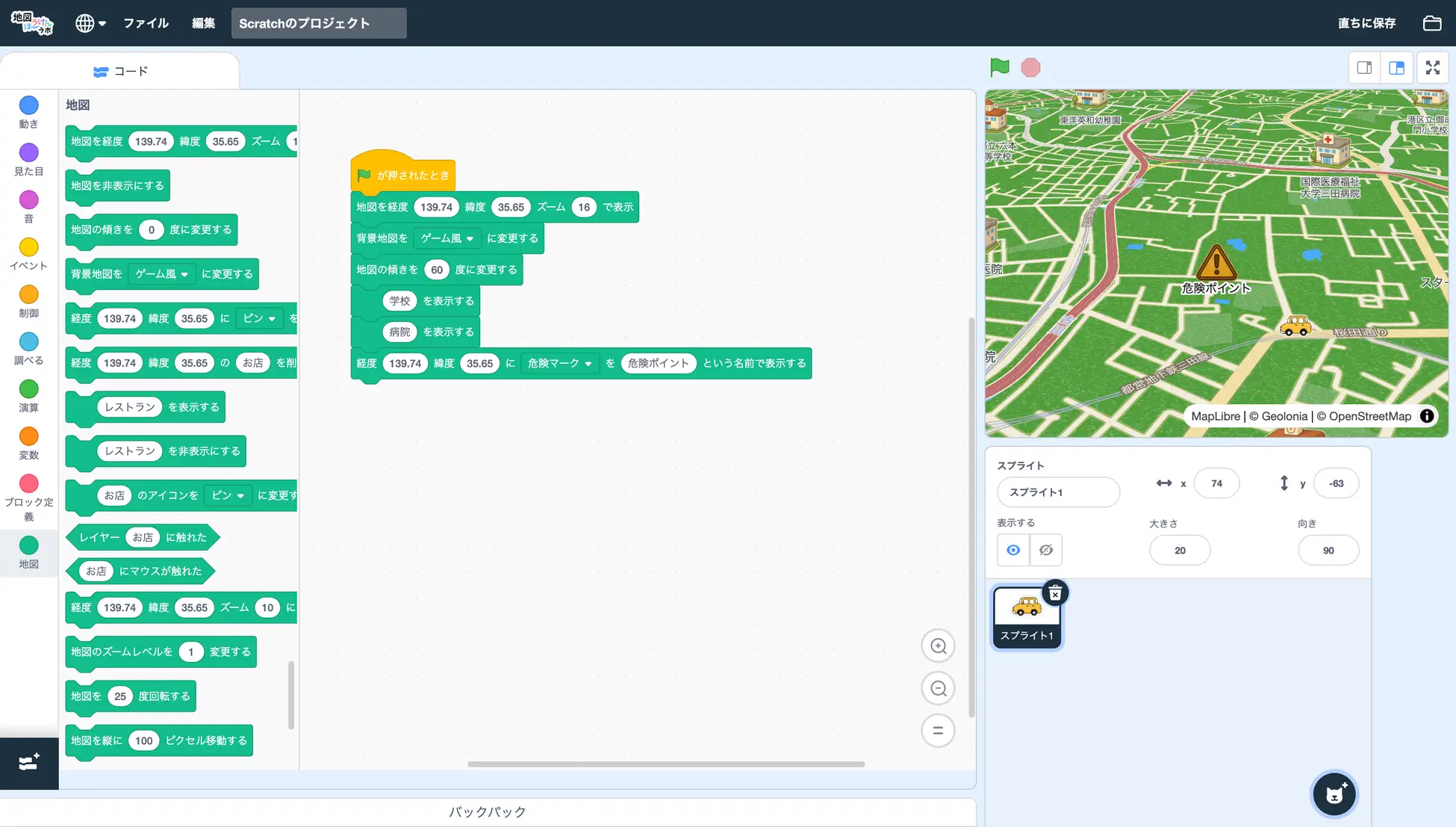This screenshot has width=1456, height=827.
Task: Open the ファイル menu
Action: [x=146, y=23]
